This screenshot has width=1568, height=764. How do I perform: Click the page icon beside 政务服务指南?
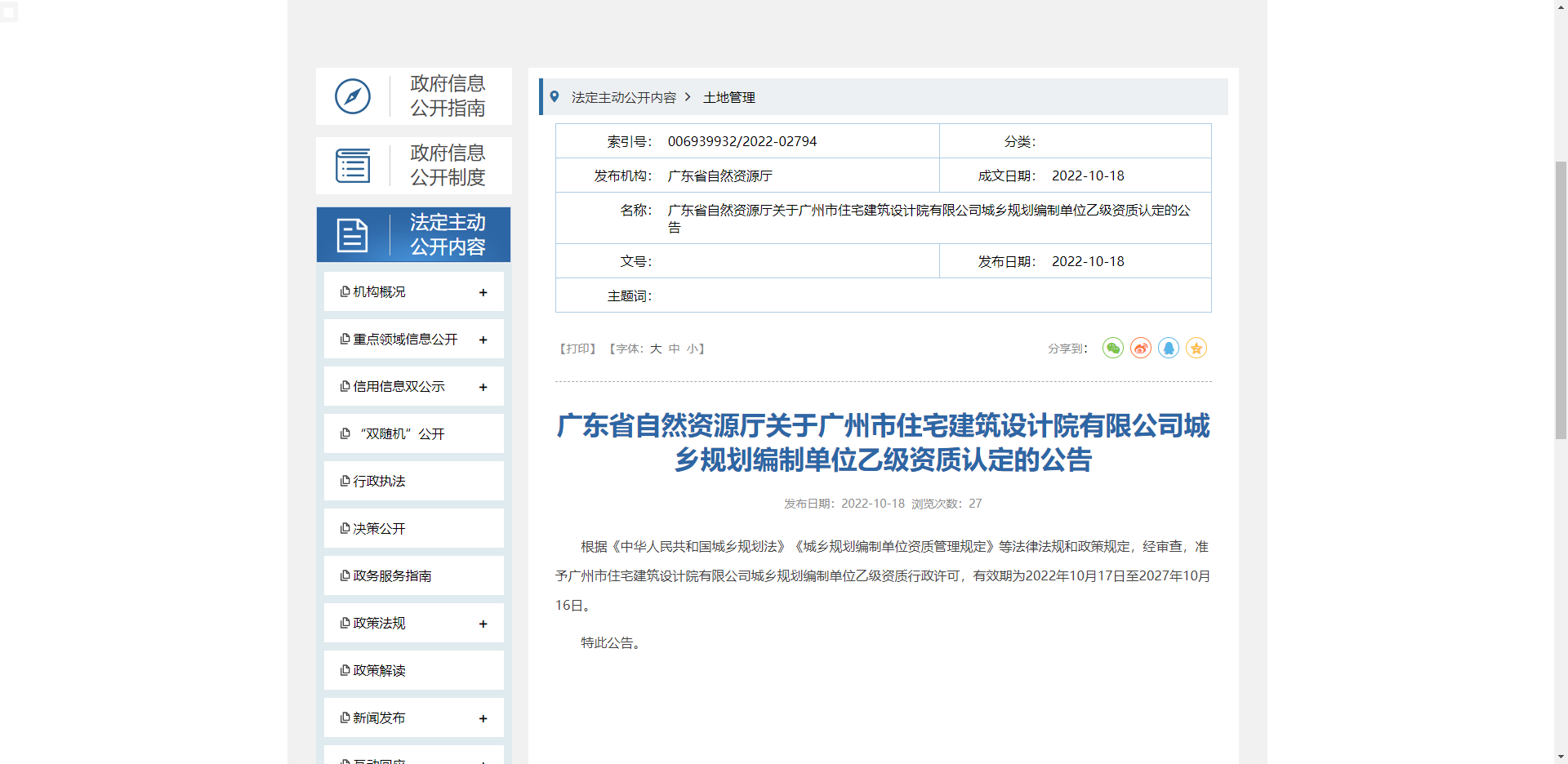click(x=345, y=575)
